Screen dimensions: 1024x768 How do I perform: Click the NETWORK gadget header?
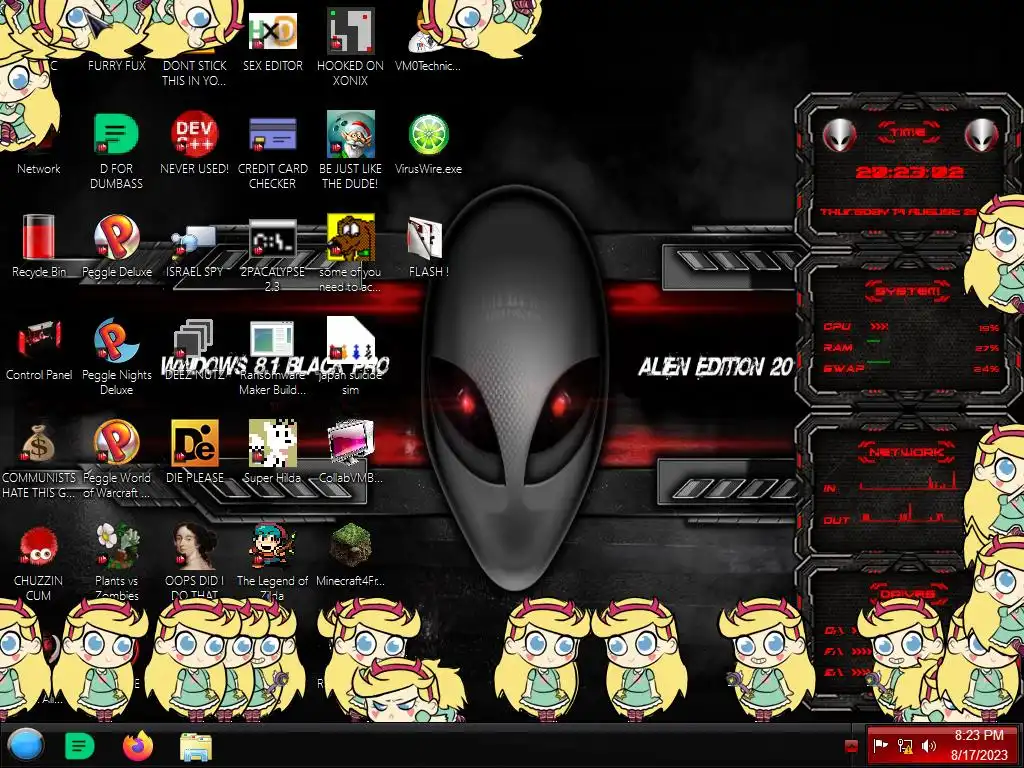[x=906, y=451]
